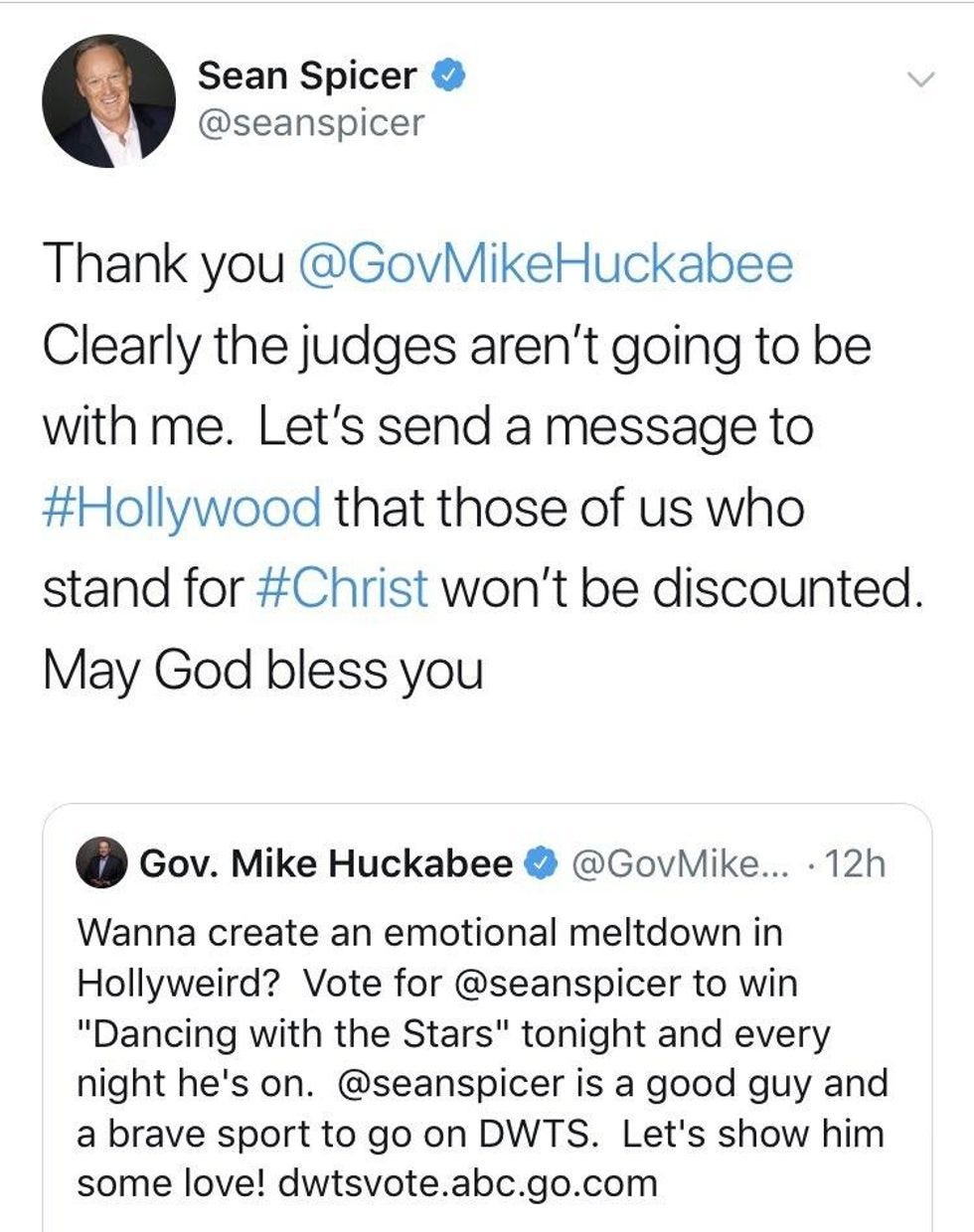974x1232 pixels.
Task: Click Sean Spicer's profile photo
Action: (x=107, y=100)
